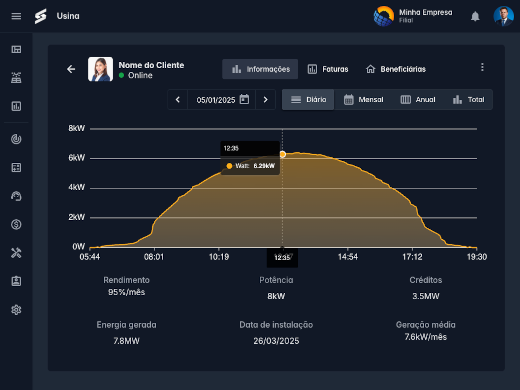Open the hamburger menu
520x390 pixels.
(16, 16)
